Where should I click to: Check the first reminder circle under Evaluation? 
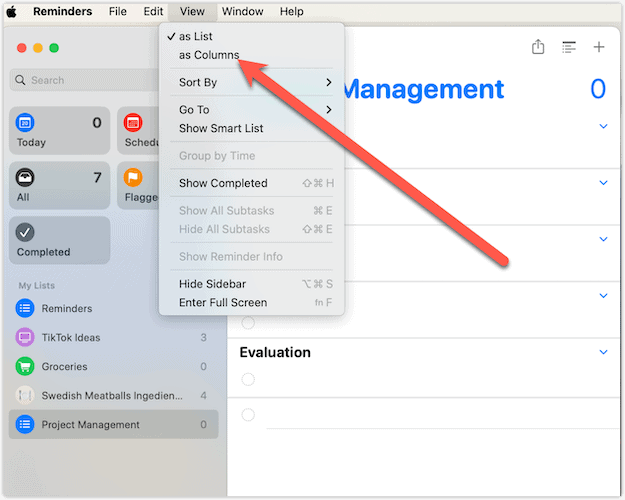click(248, 380)
